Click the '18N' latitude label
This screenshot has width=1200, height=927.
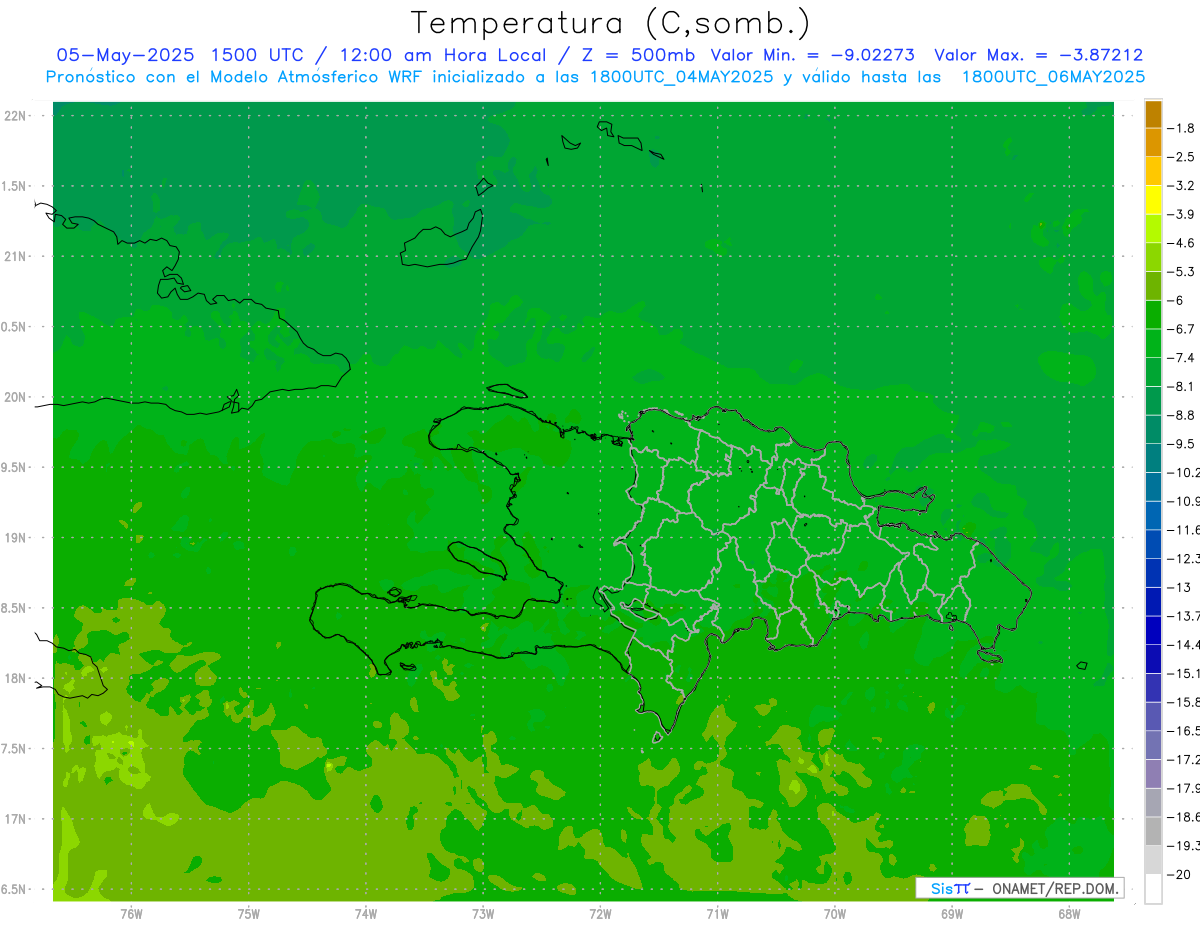tap(17, 678)
